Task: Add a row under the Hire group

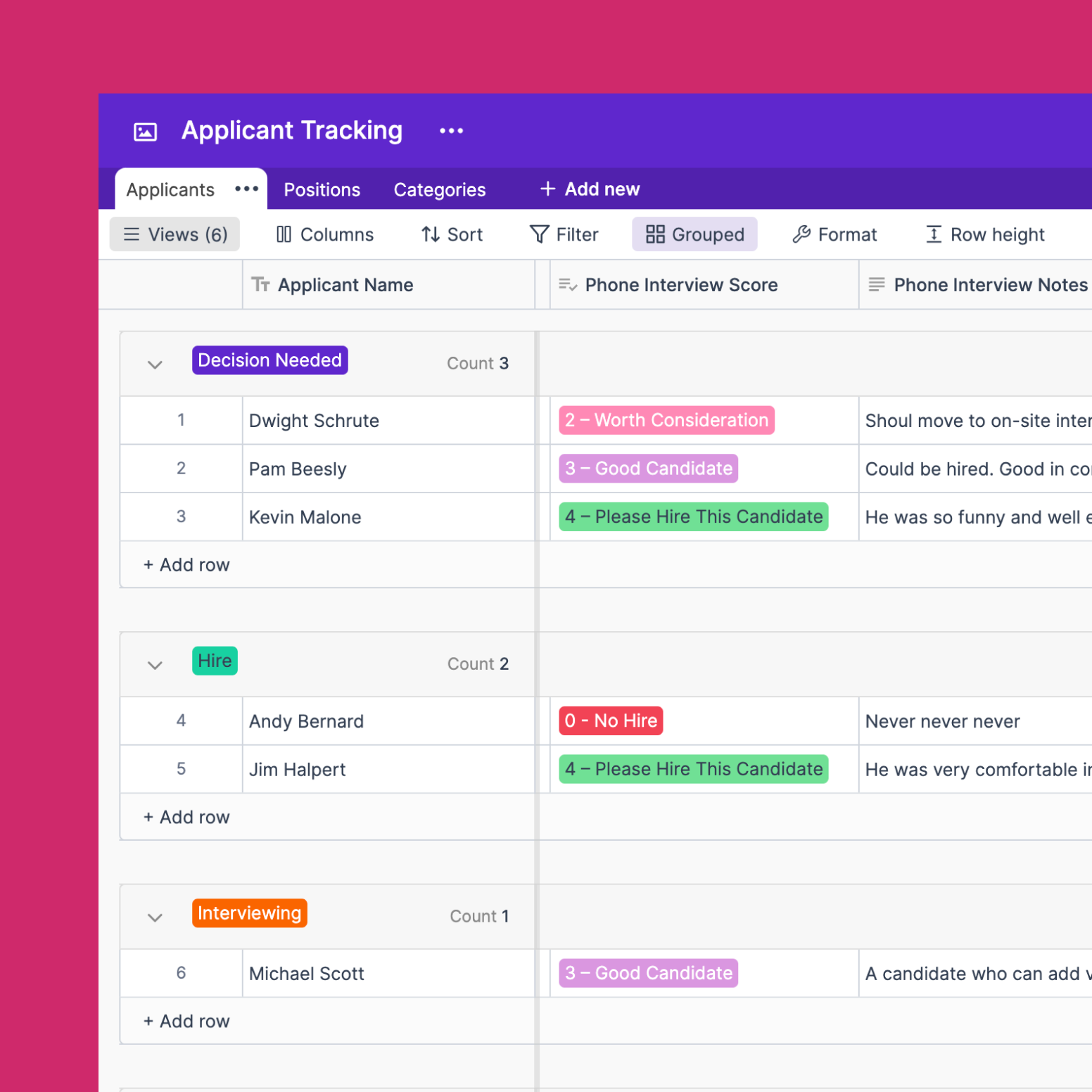Action: [186, 817]
